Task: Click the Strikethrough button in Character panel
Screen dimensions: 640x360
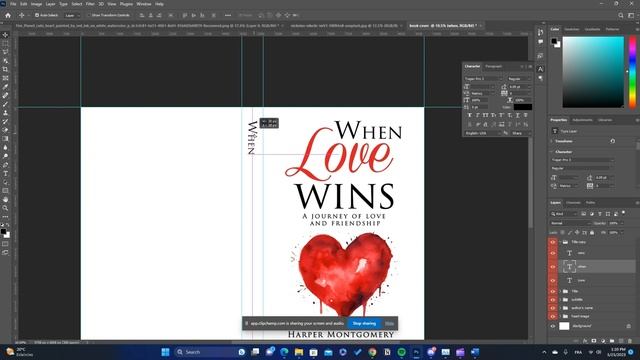Action: point(526,116)
